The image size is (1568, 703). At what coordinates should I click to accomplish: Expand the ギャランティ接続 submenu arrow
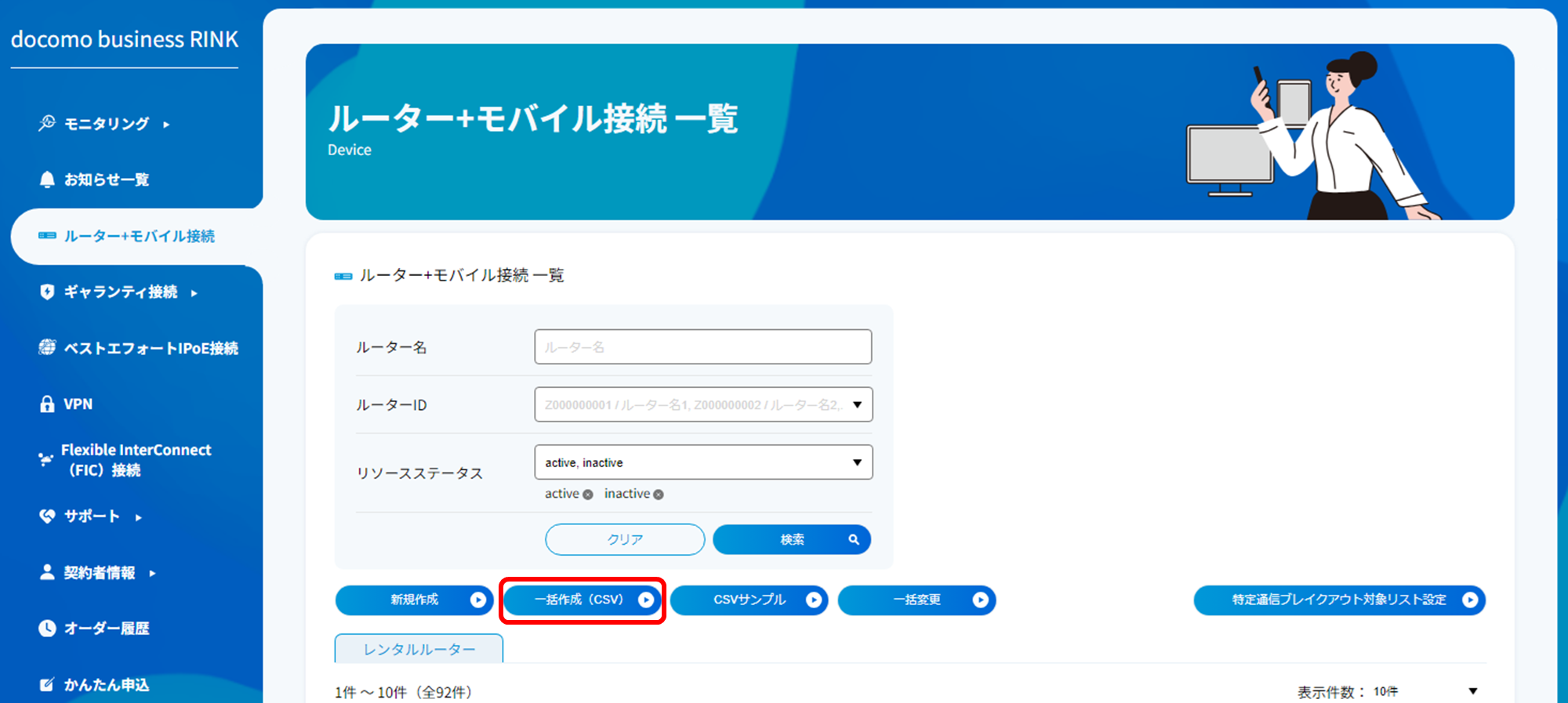[194, 293]
